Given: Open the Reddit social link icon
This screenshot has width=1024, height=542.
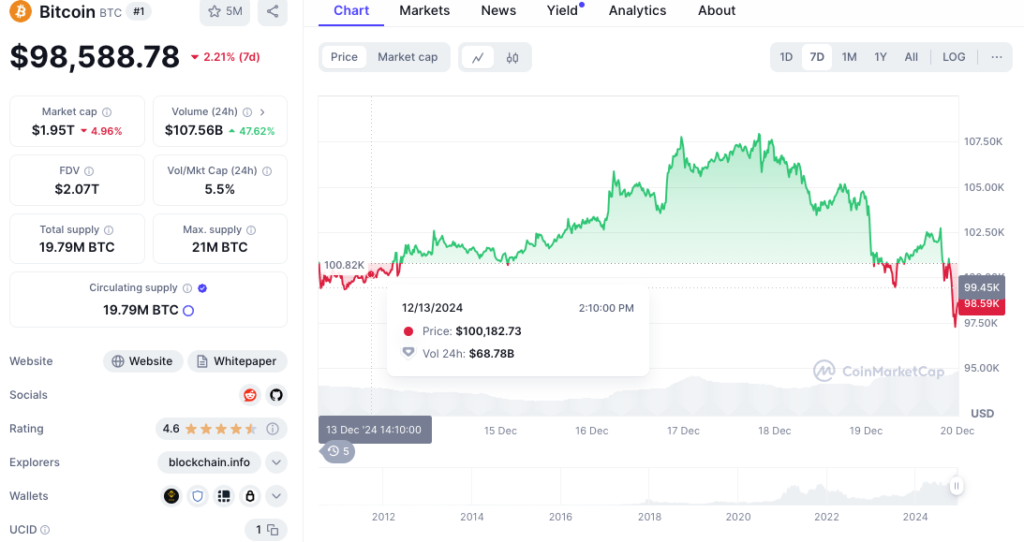Looking at the screenshot, I should click(x=249, y=395).
